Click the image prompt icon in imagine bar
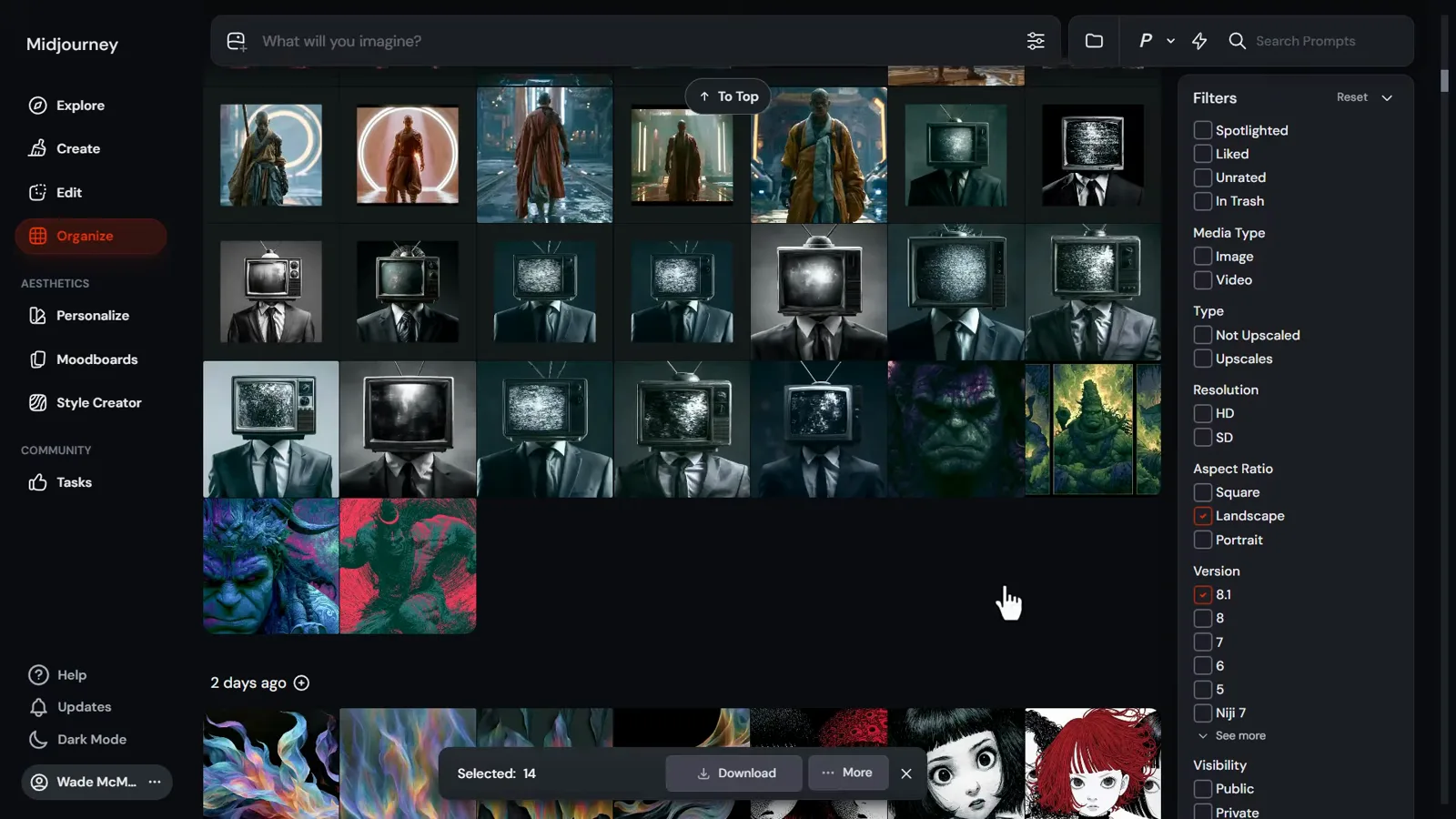Image resolution: width=1456 pixels, height=819 pixels. click(237, 41)
